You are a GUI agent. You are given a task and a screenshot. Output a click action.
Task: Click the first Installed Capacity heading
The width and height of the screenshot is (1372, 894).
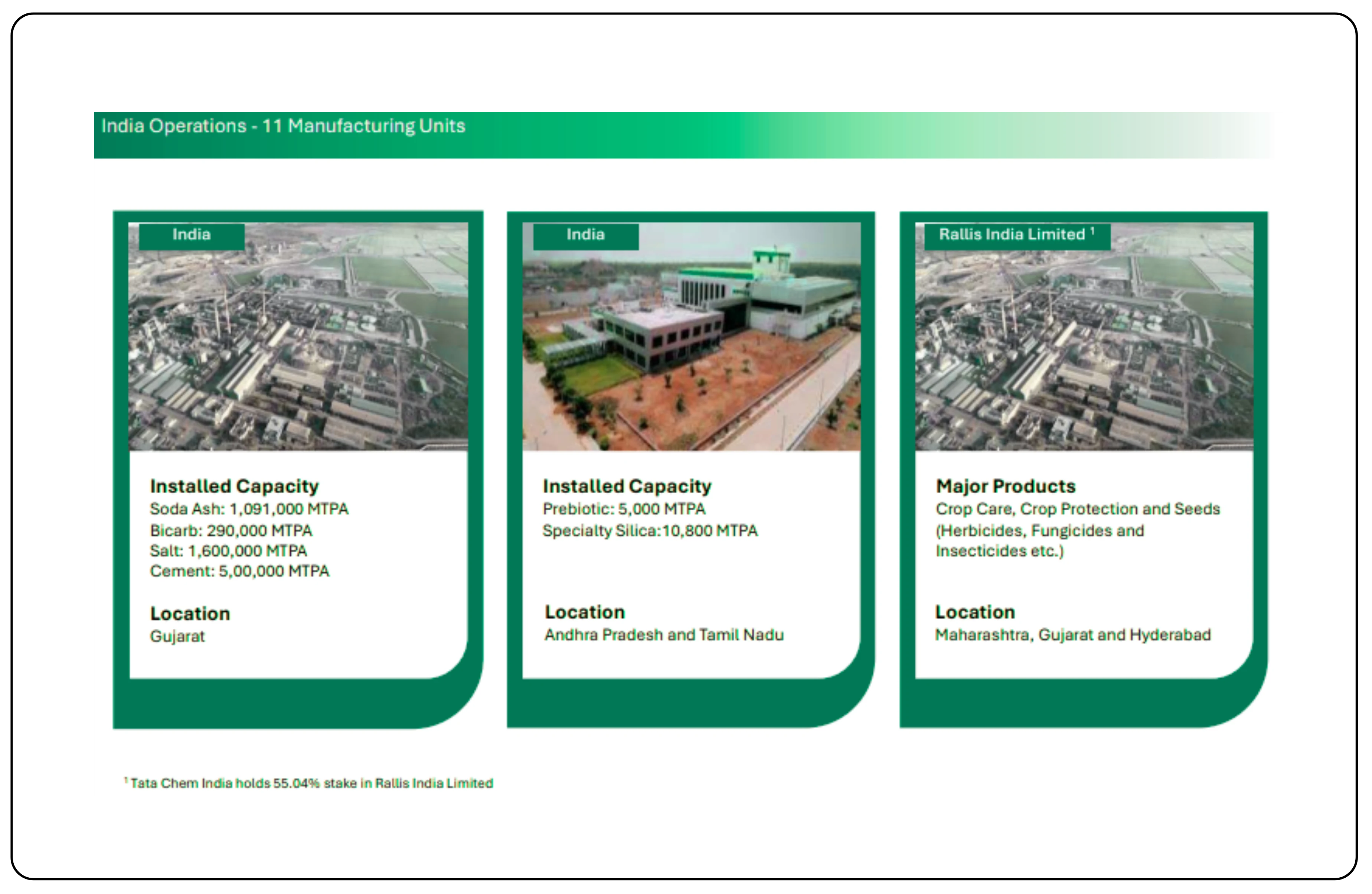pos(234,486)
